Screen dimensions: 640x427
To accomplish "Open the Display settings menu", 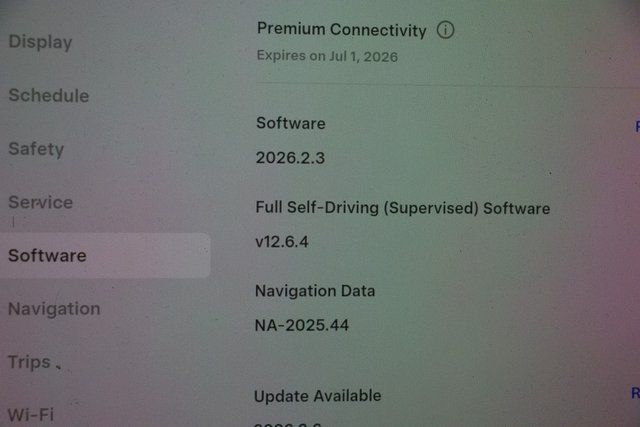I will click(40, 42).
